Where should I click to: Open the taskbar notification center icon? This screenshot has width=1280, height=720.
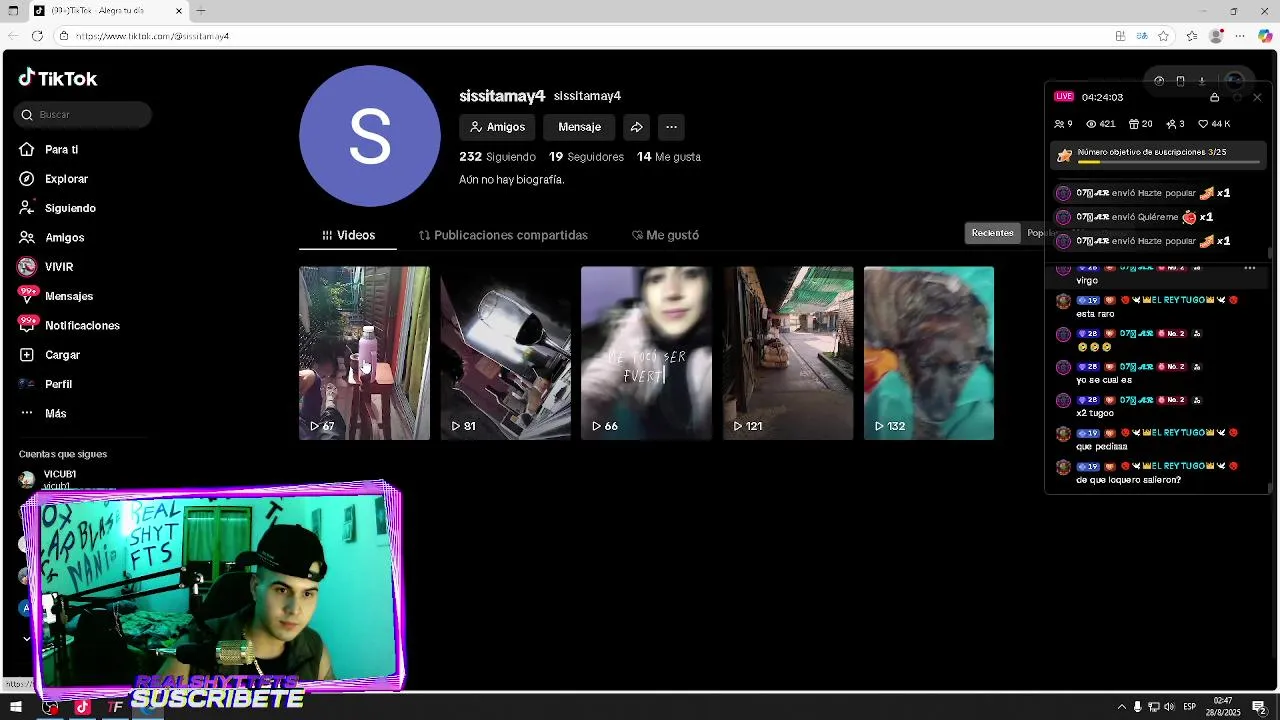[1259, 707]
